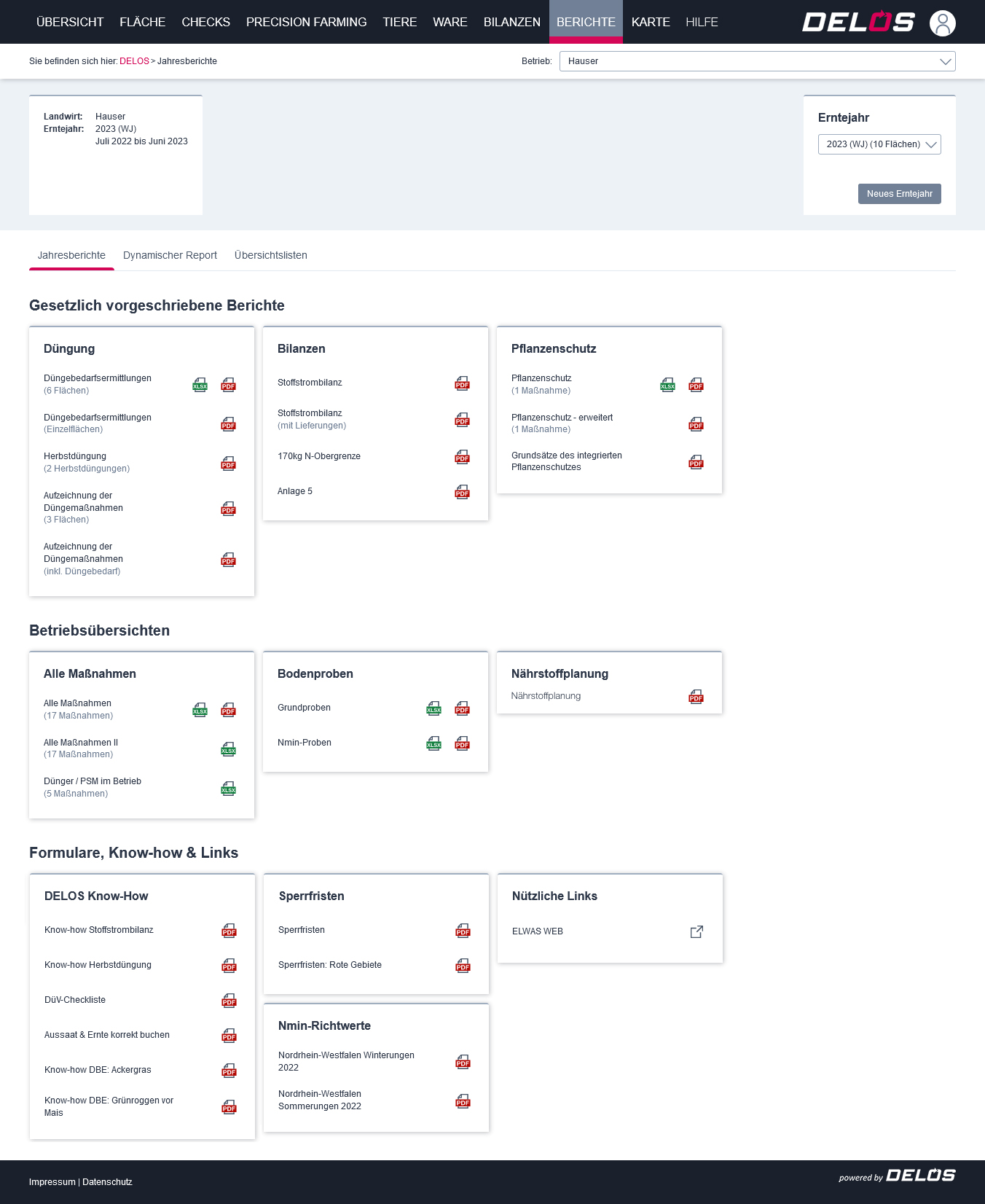Open Nordrhein-Westfalen Winterungen 2022 PDF
This screenshot has height=1204, width=985.
point(463,1062)
